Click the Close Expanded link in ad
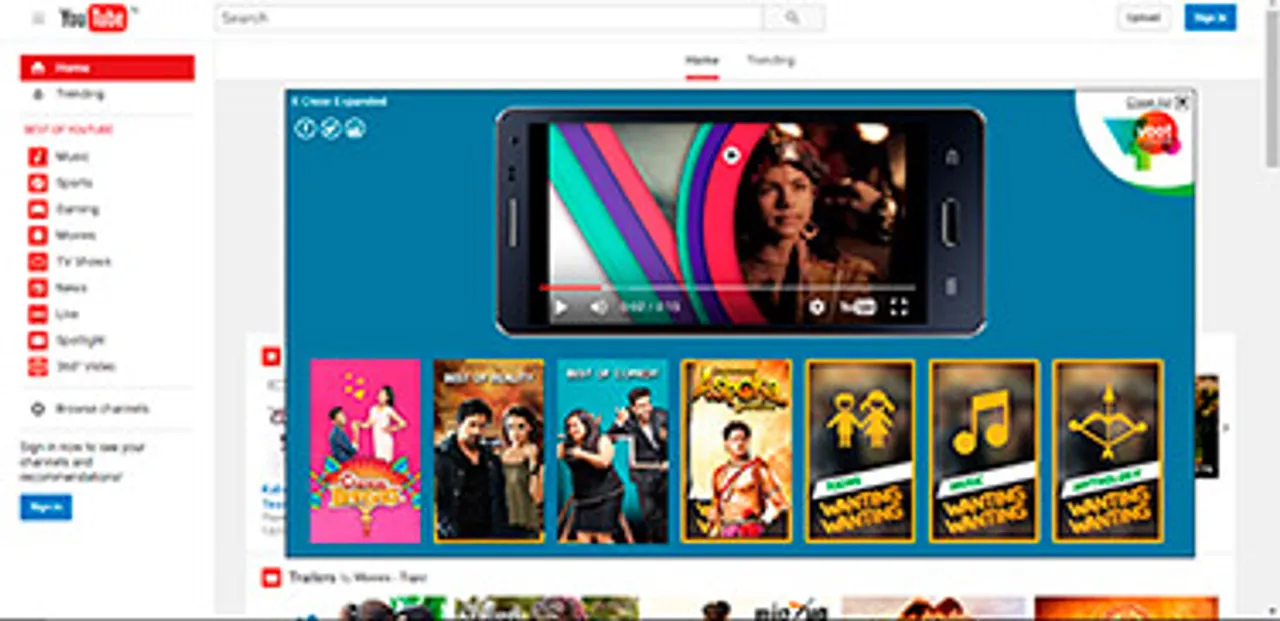 click(x=339, y=101)
